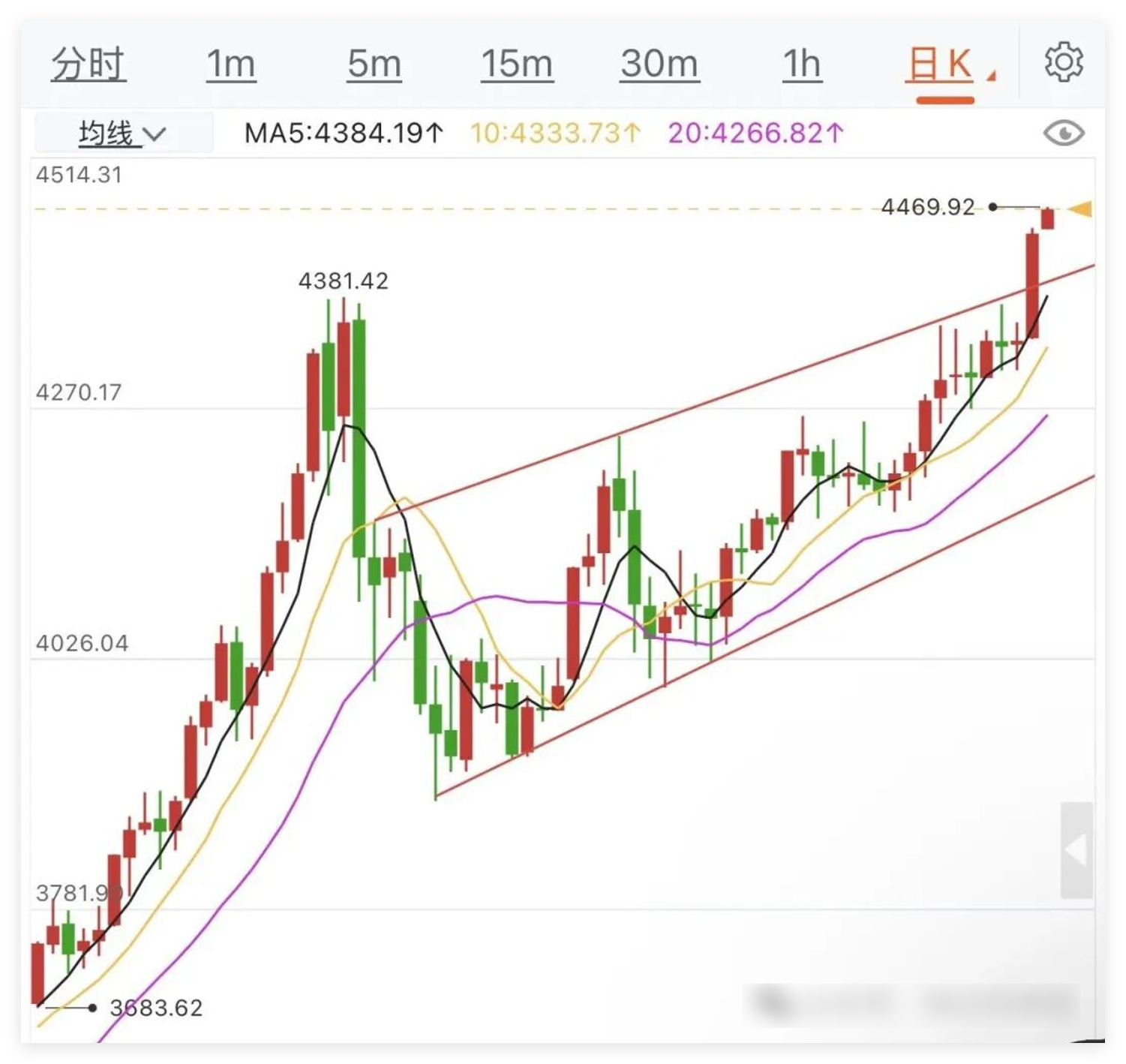Expand 日K period options triangle

coord(991,76)
